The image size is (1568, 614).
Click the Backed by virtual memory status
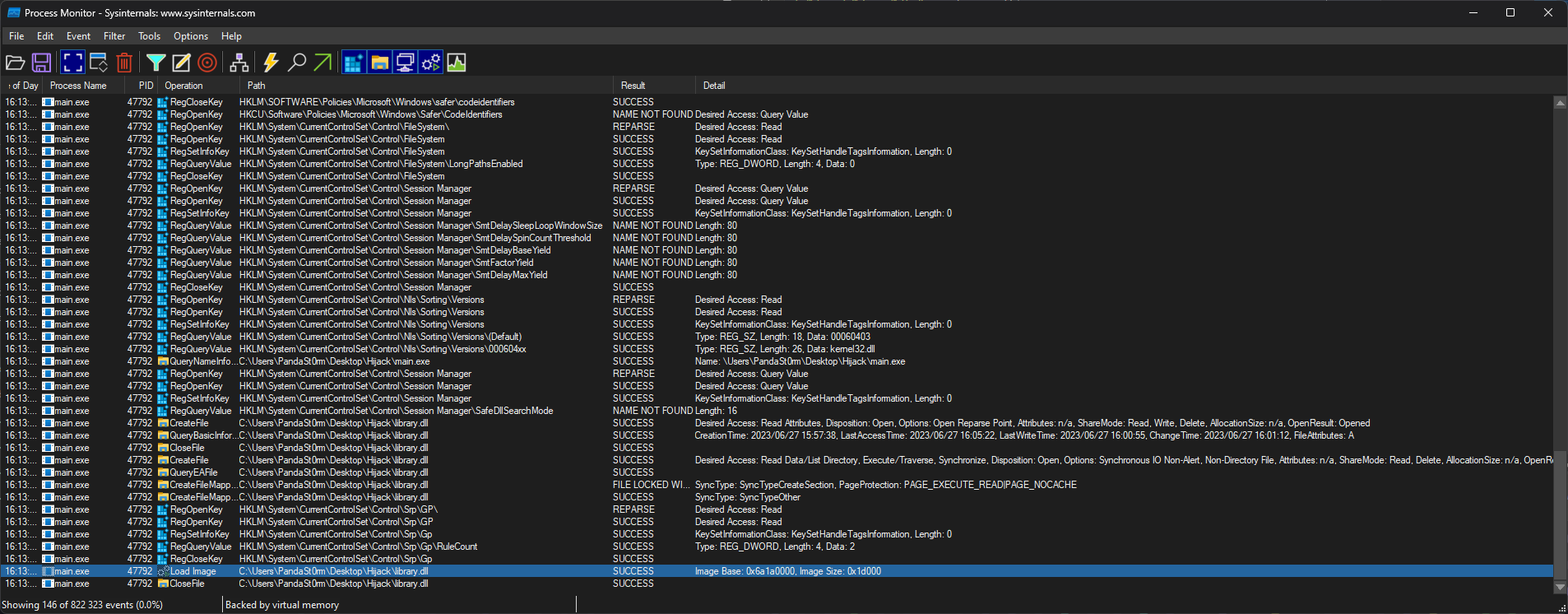[x=282, y=605]
